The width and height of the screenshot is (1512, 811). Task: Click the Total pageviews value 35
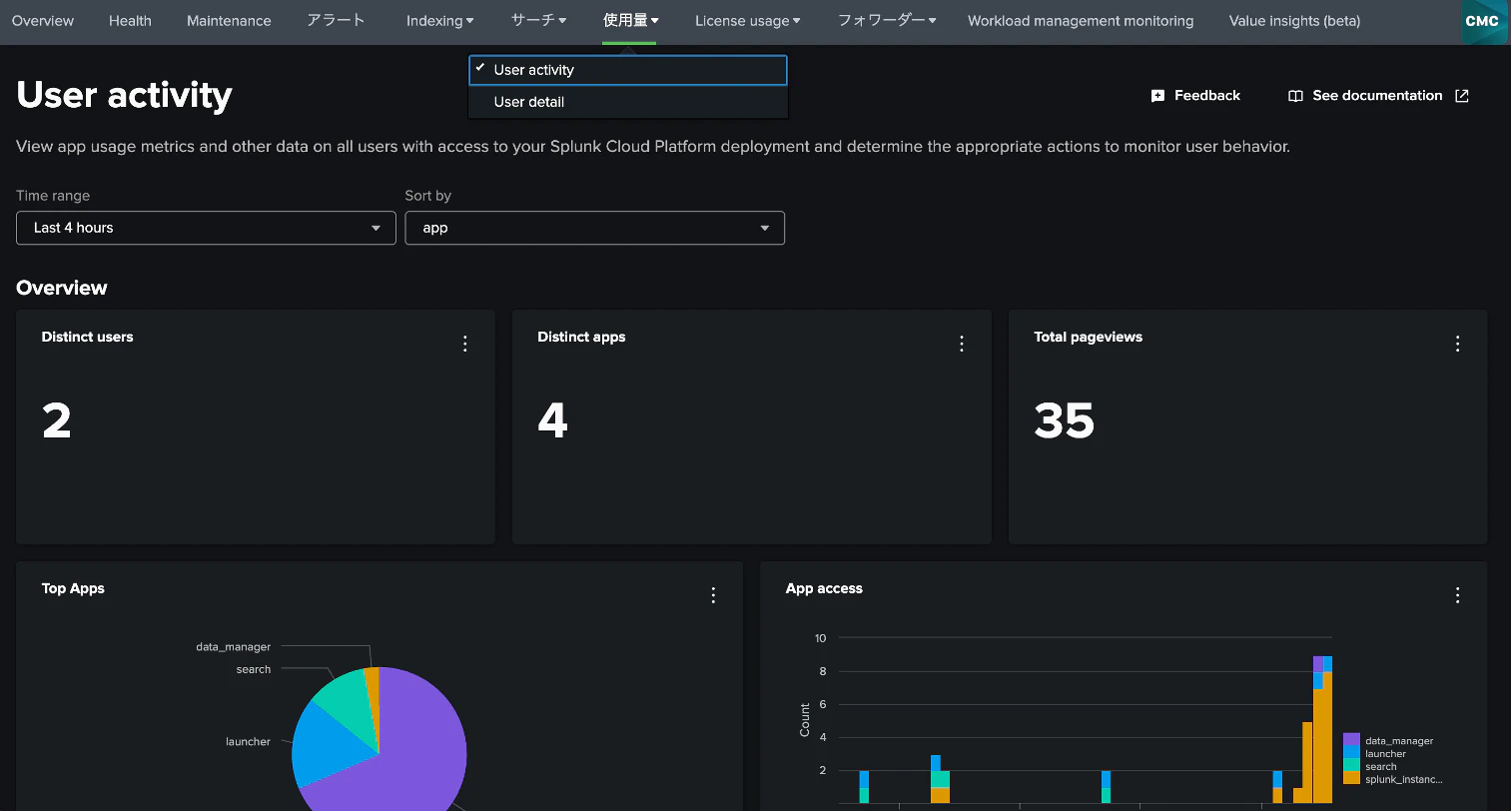tap(1065, 420)
